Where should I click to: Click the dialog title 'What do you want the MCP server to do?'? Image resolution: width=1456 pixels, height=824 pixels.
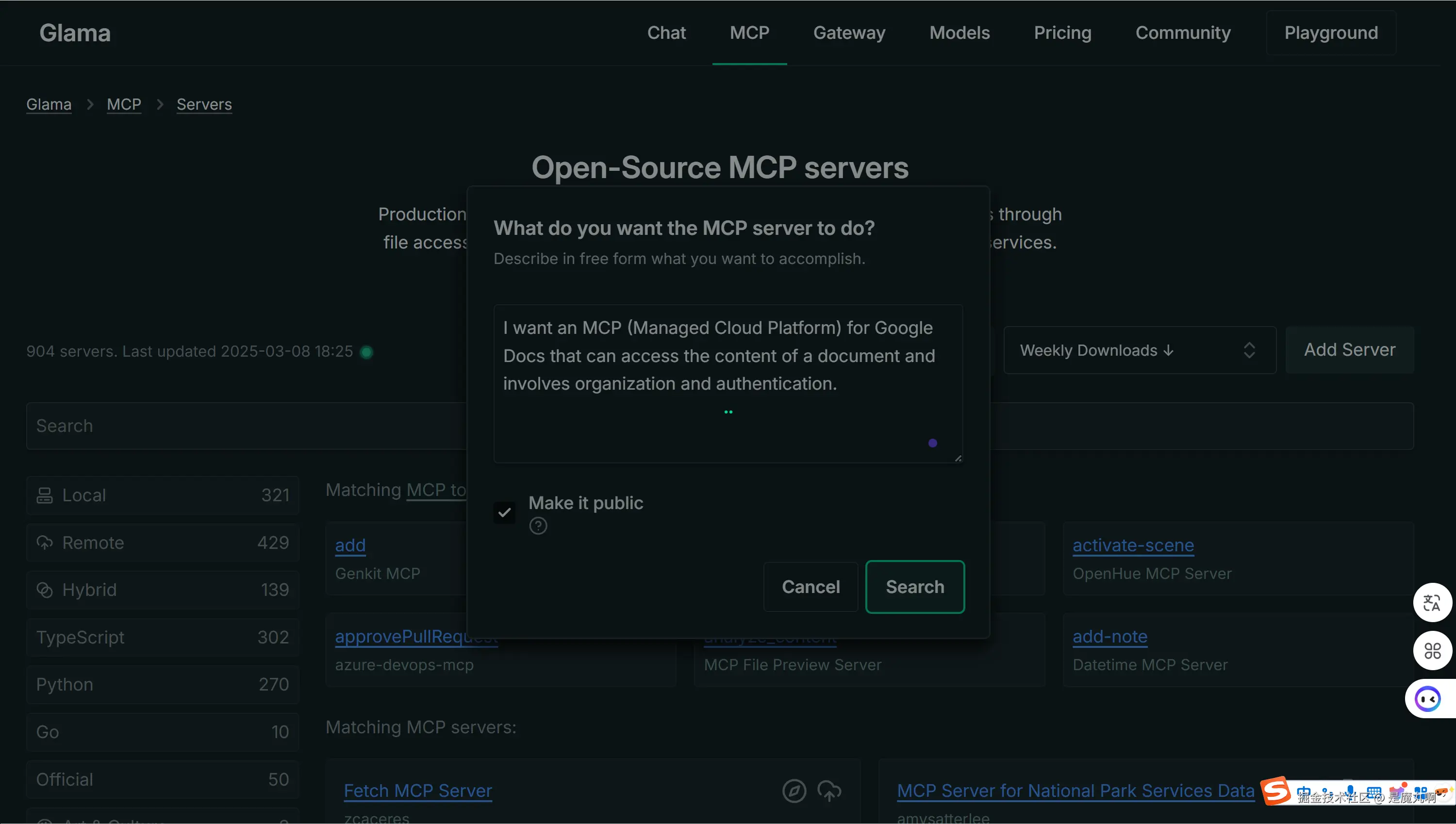[x=683, y=228]
